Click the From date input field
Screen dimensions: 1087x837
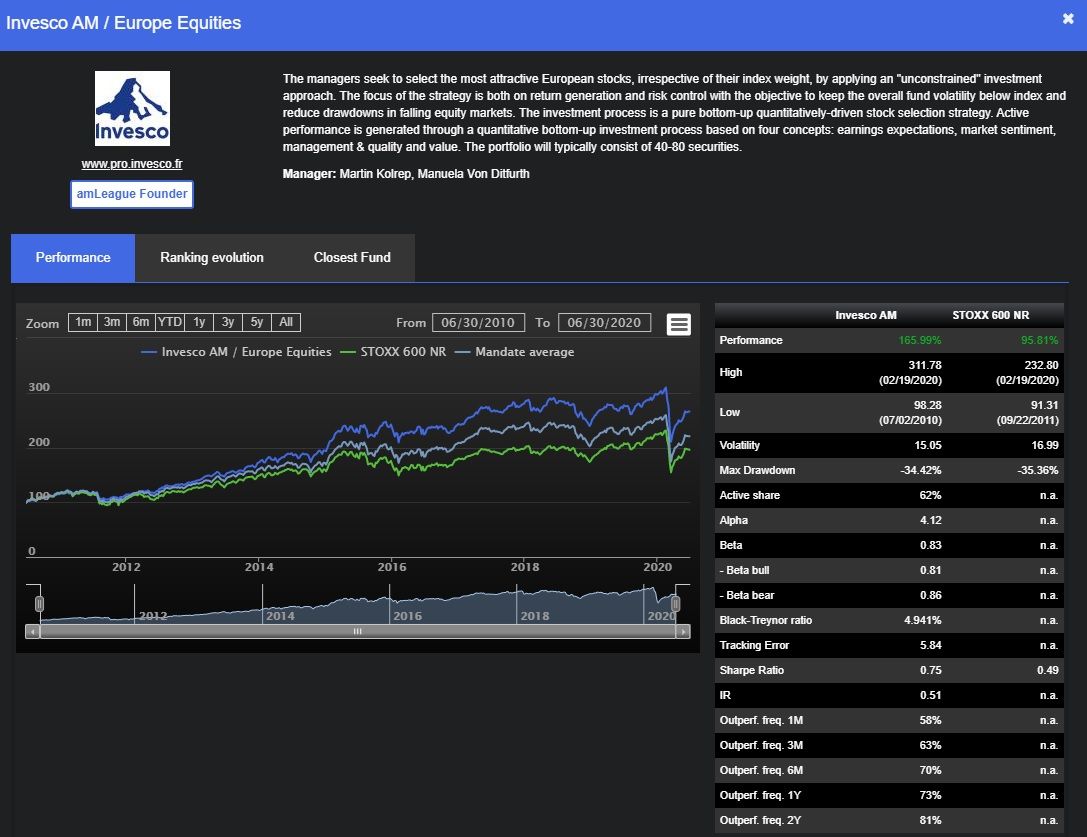(478, 323)
